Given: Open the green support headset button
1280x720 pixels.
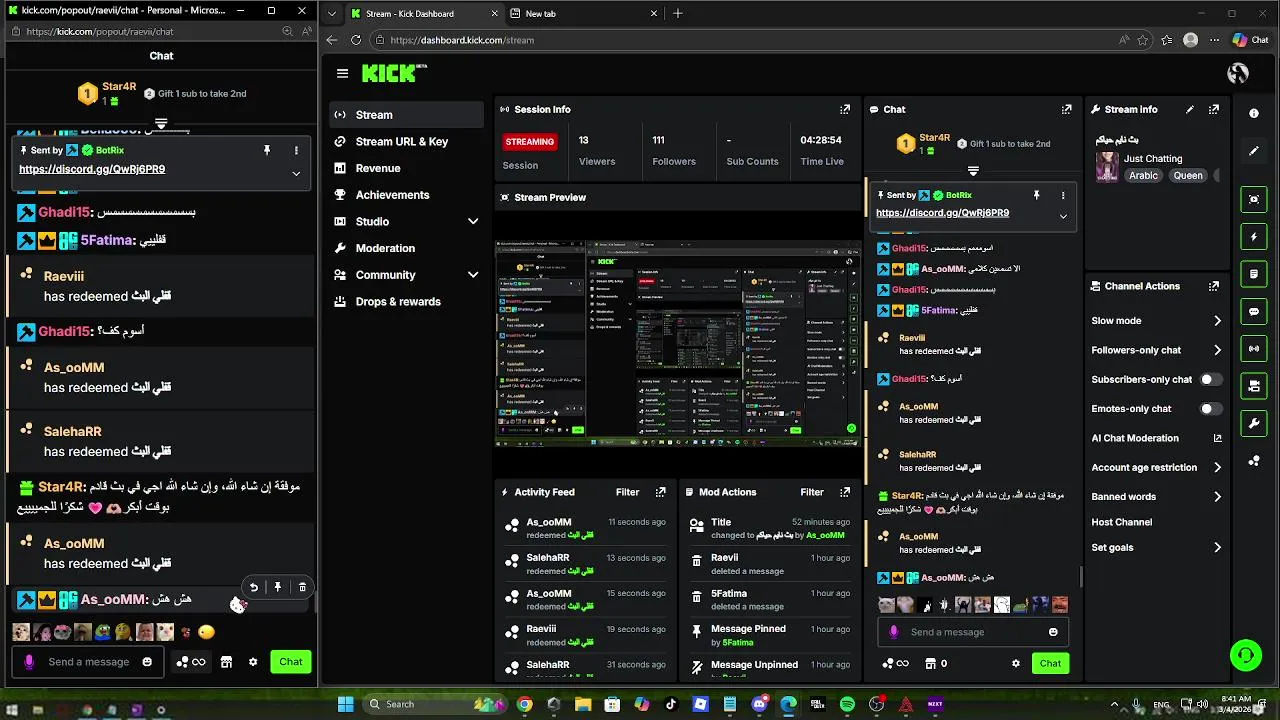Looking at the screenshot, I should [x=1246, y=656].
